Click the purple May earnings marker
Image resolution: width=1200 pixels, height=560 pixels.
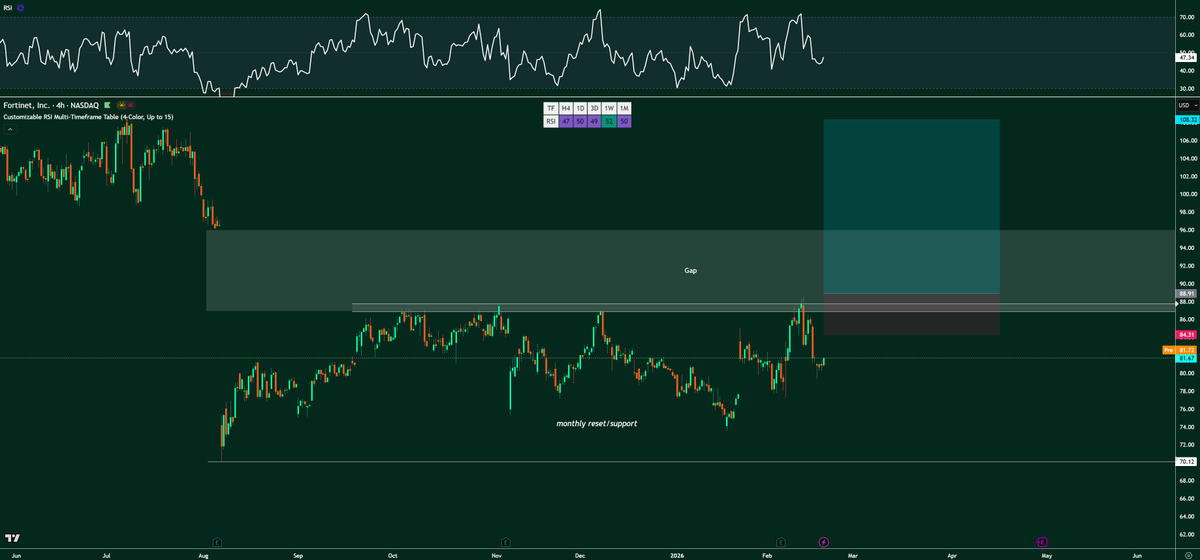click(1042, 541)
